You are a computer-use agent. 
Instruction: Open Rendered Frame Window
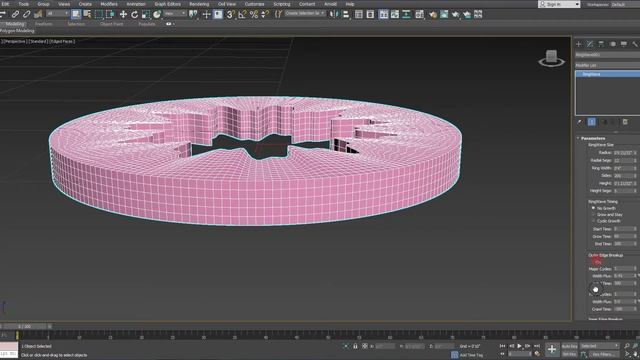(x=444, y=14)
